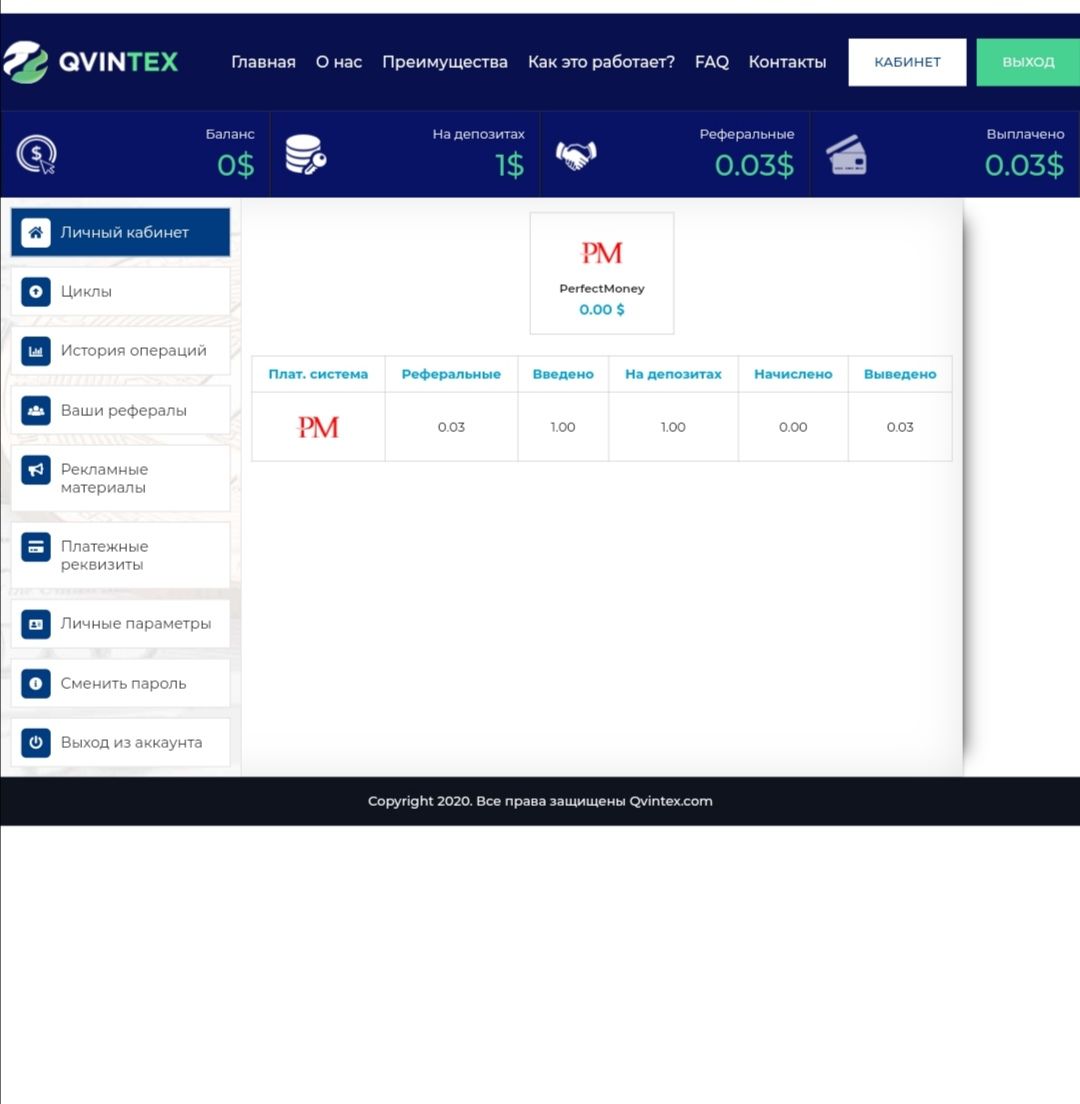1080x1104 pixels.
Task: Click the PerfectMoney label in the card
Action: (602, 289)
